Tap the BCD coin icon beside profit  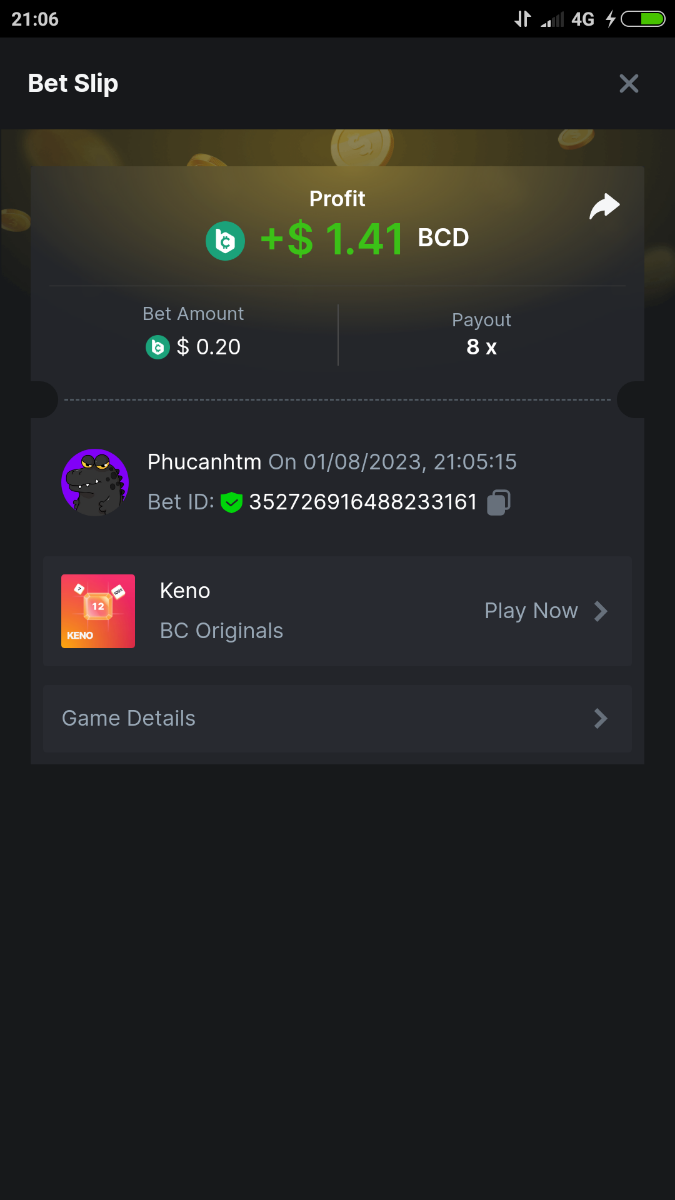tap(225, 241)
